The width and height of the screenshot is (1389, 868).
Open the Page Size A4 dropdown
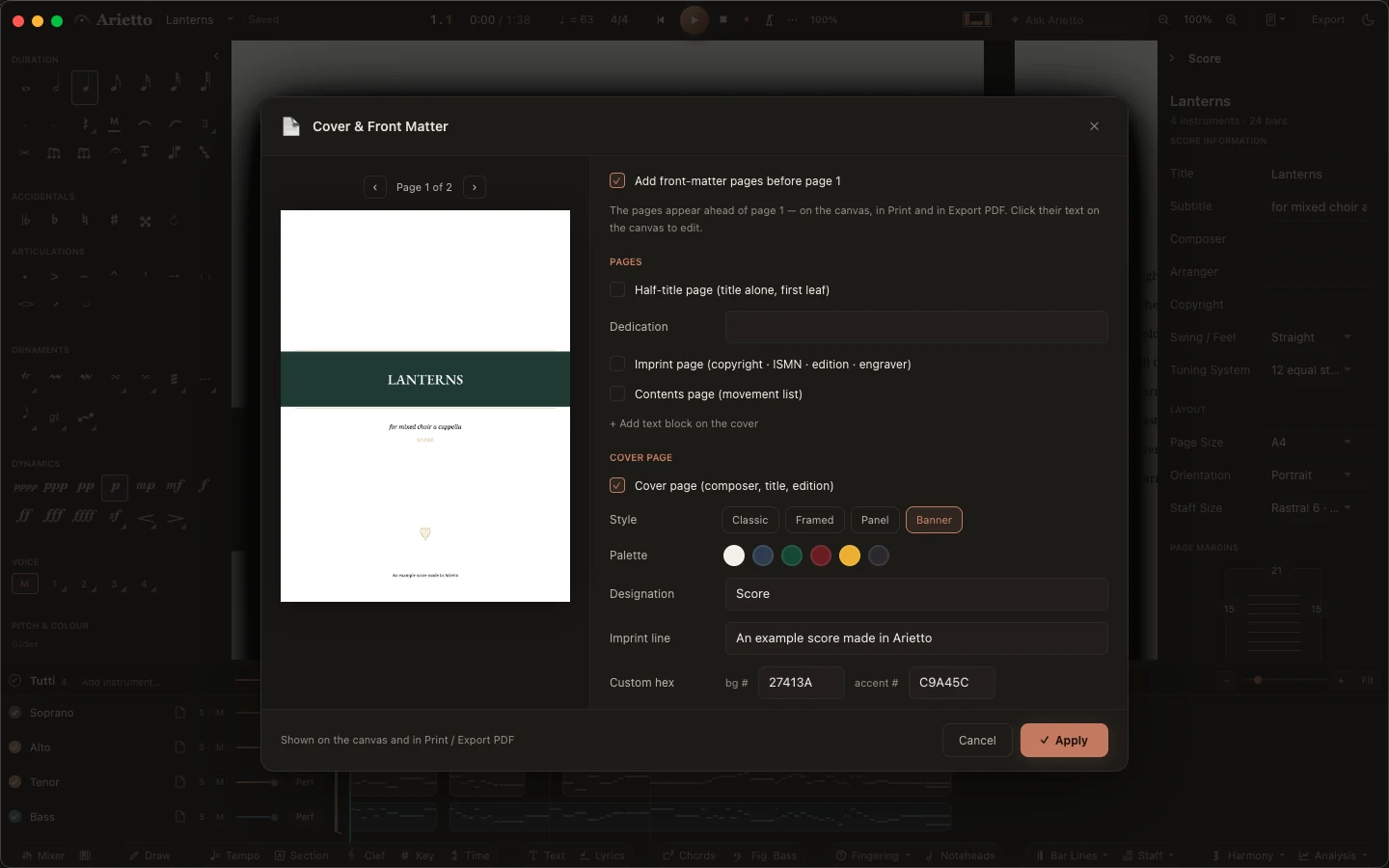(1311, 442)
